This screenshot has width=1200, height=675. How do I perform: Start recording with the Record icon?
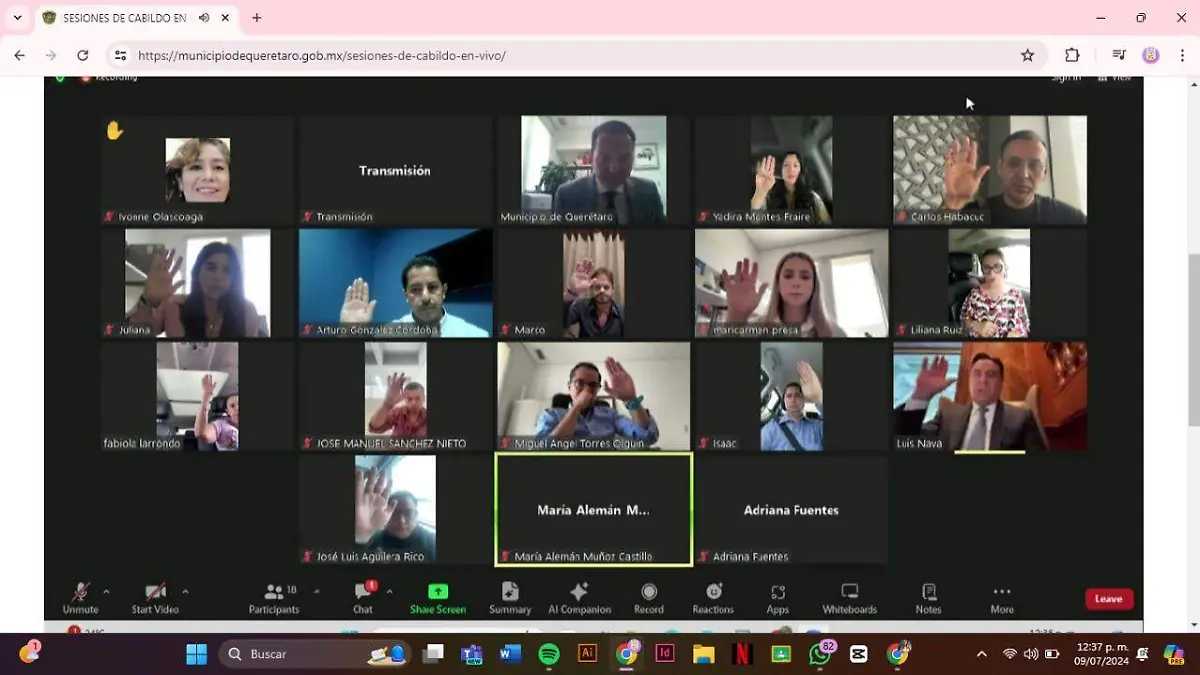click(648, 592)
